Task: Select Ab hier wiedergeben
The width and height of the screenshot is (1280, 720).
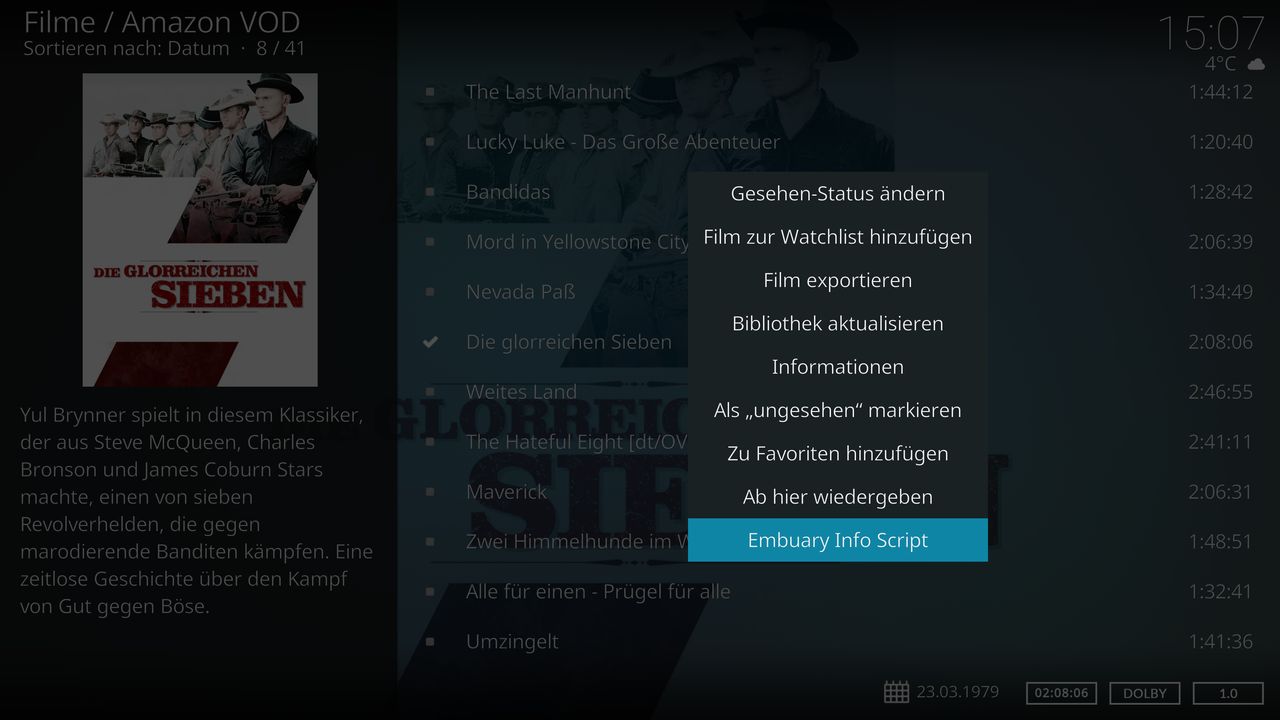Action: (838, 497)
